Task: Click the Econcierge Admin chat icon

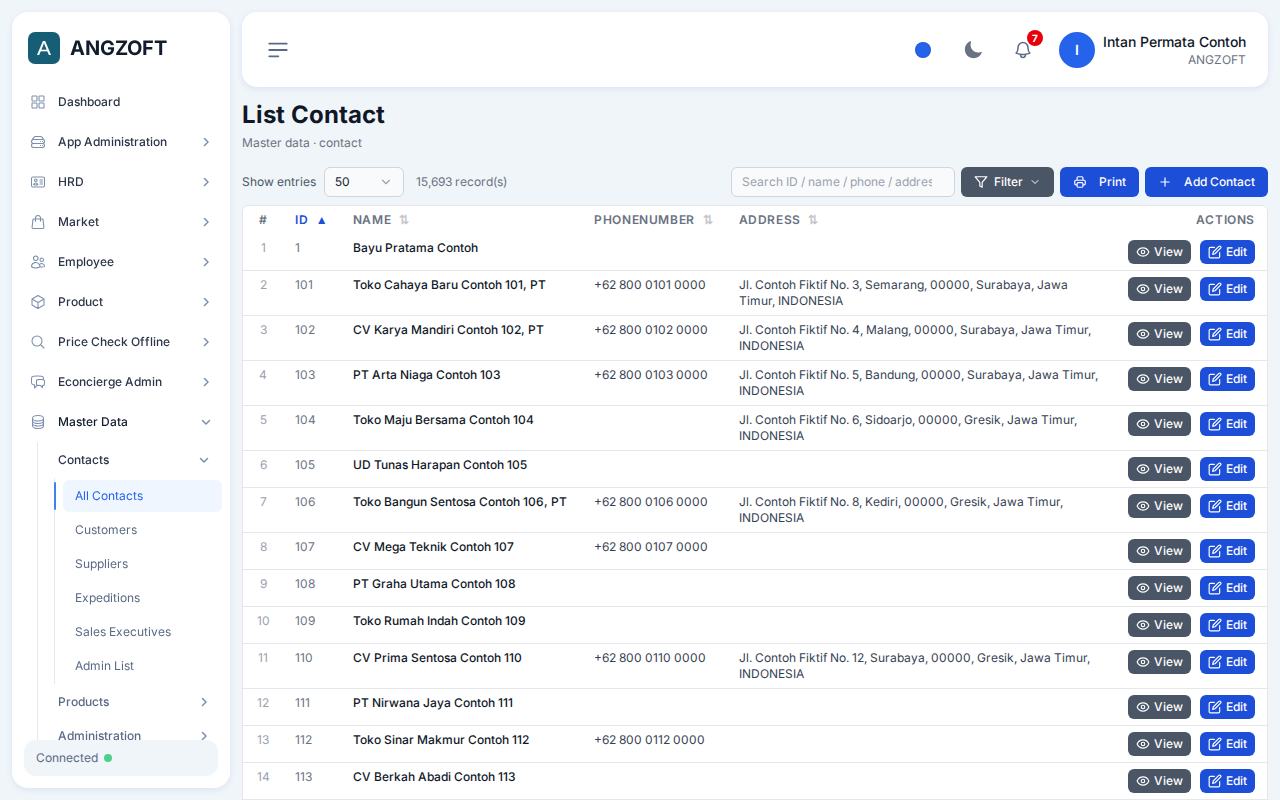Action: 38,382
